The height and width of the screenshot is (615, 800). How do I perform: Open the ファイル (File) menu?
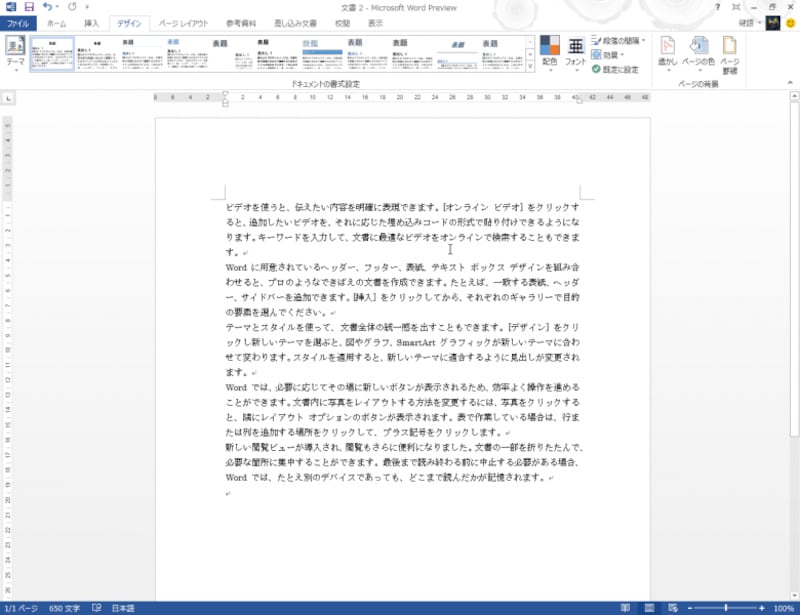[x=16, y=22]
